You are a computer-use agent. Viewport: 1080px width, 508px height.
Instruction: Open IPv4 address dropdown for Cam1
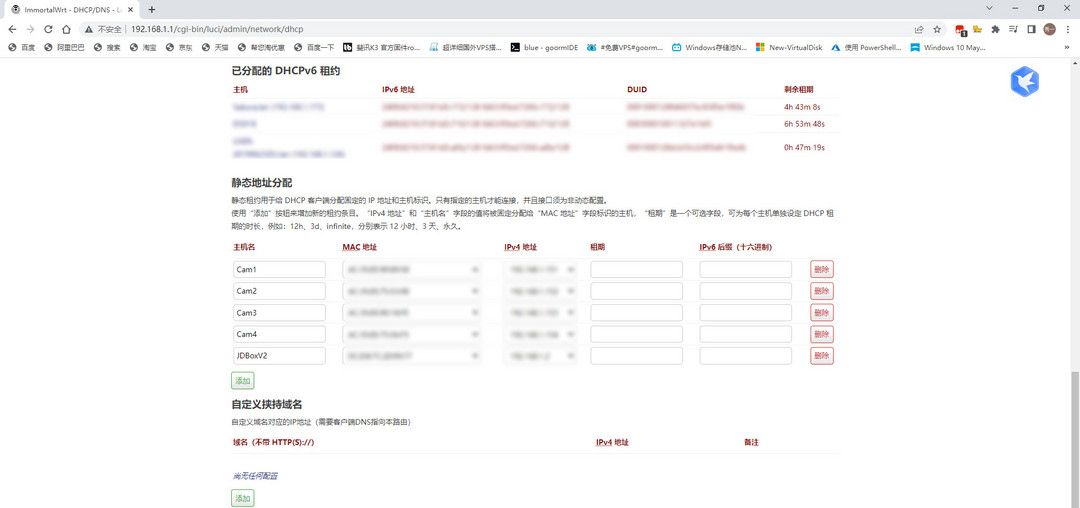point(541,269)
